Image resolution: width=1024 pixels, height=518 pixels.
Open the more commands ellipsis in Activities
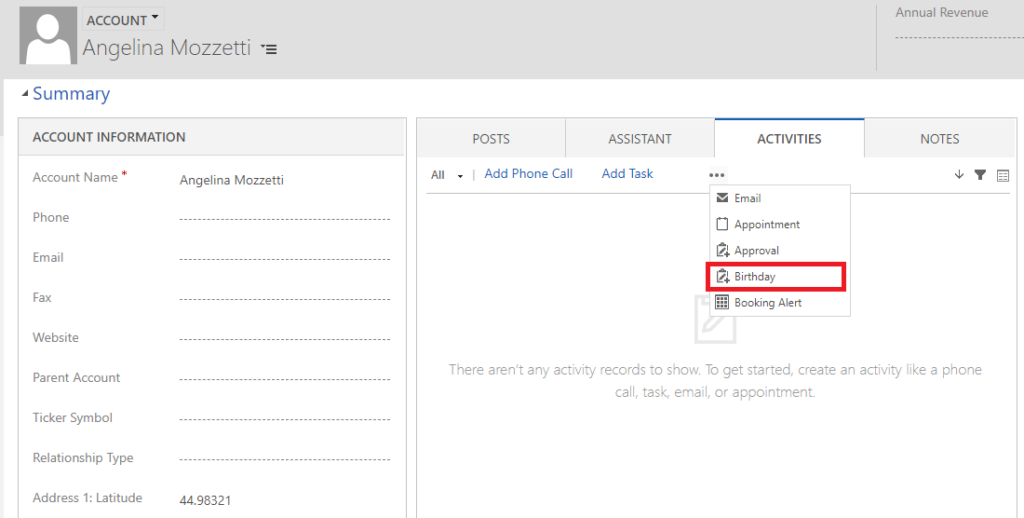pyautogui.click(x=717, y=175)
